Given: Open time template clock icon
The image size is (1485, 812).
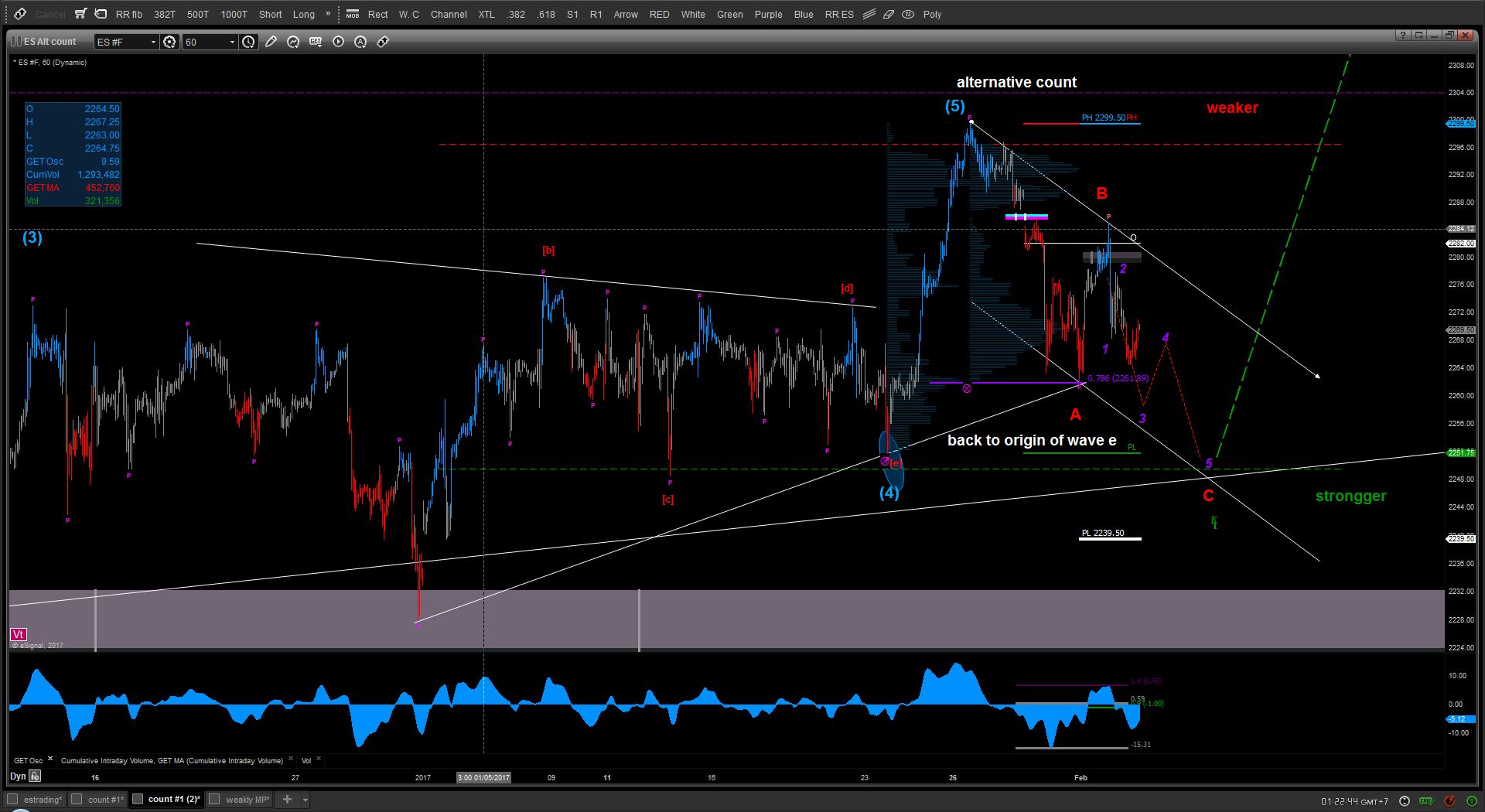Looking at the screenshot, I should click(x=248, y=42).
